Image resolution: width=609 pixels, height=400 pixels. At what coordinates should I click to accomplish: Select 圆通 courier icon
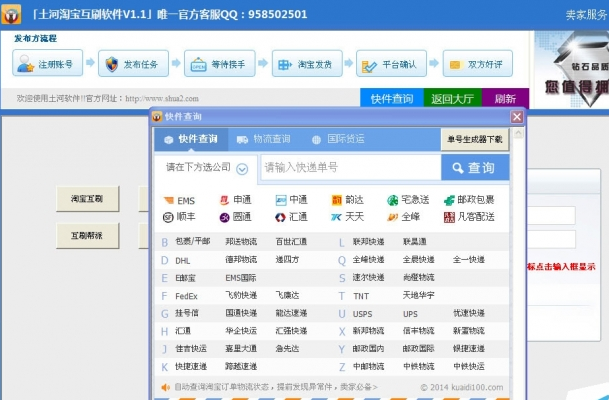pyautogui.click(x=235, y=217)
